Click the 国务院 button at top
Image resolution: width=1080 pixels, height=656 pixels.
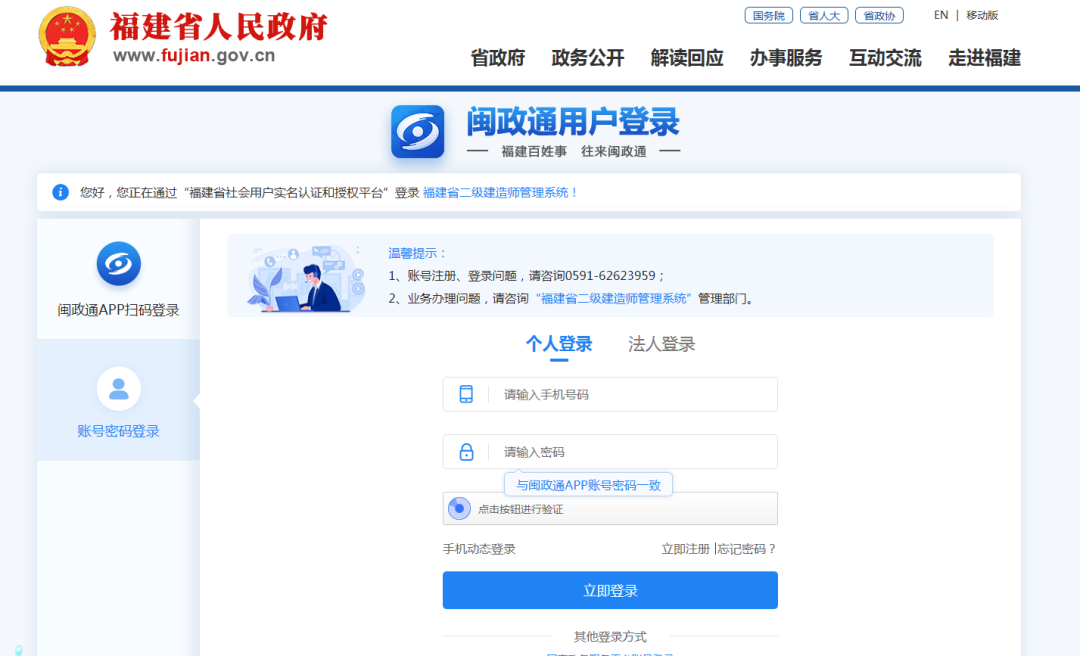(x=768, y=15)
